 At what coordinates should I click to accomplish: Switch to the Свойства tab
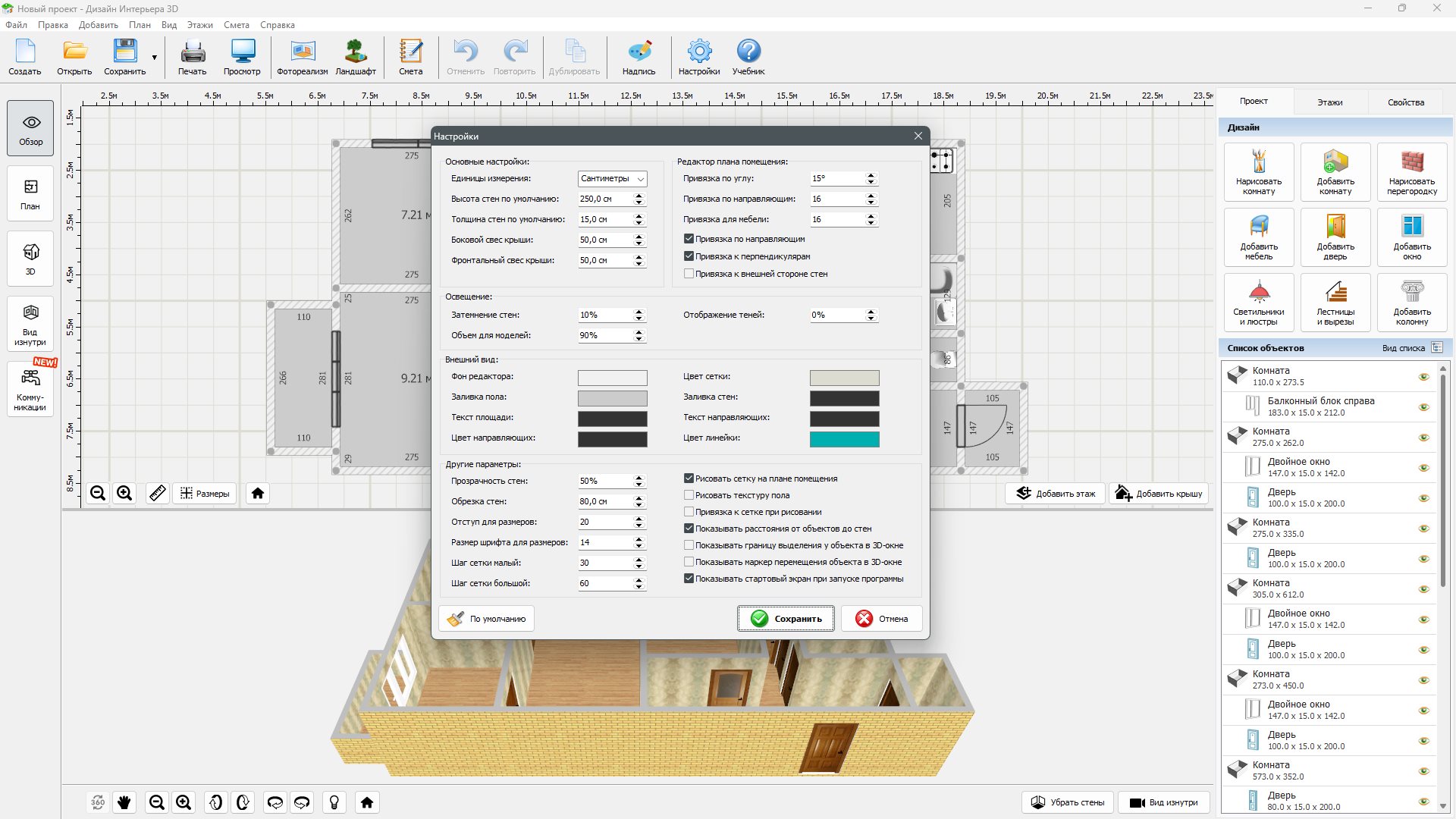pos(1405,102)
